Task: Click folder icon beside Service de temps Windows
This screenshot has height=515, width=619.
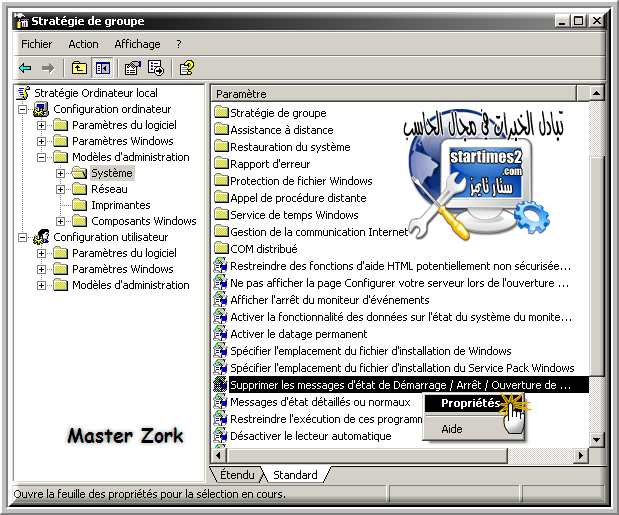Action: pyautogui.click(x=221, y=214)
